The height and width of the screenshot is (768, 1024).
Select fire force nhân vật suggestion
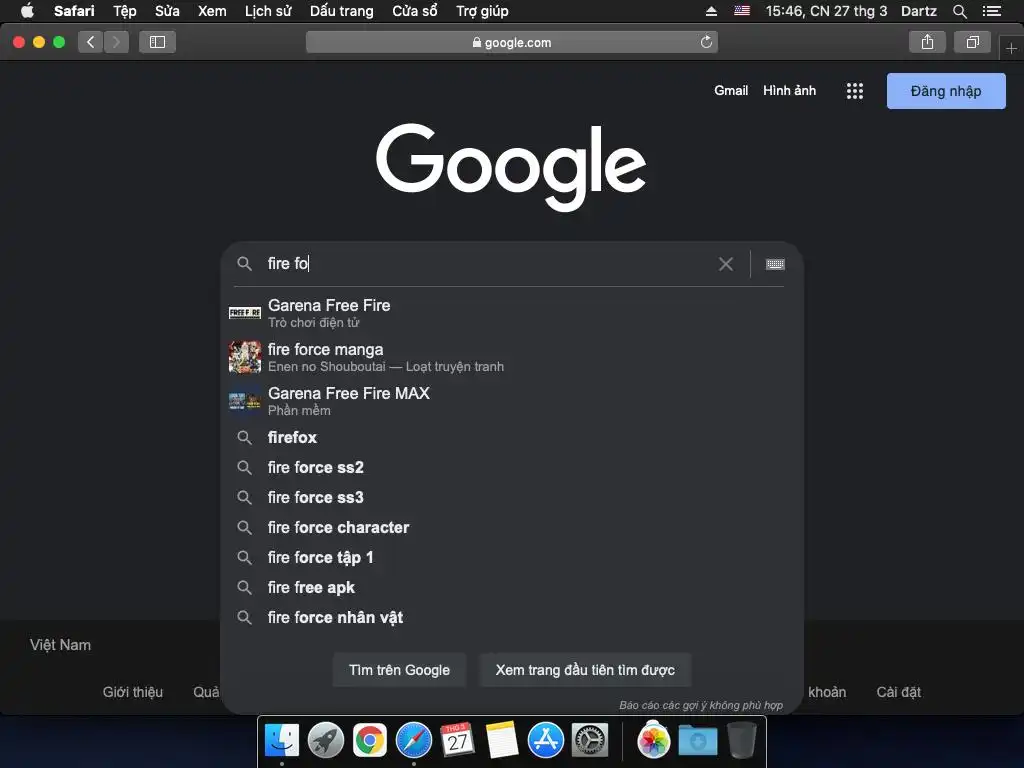tap(512, 618)
